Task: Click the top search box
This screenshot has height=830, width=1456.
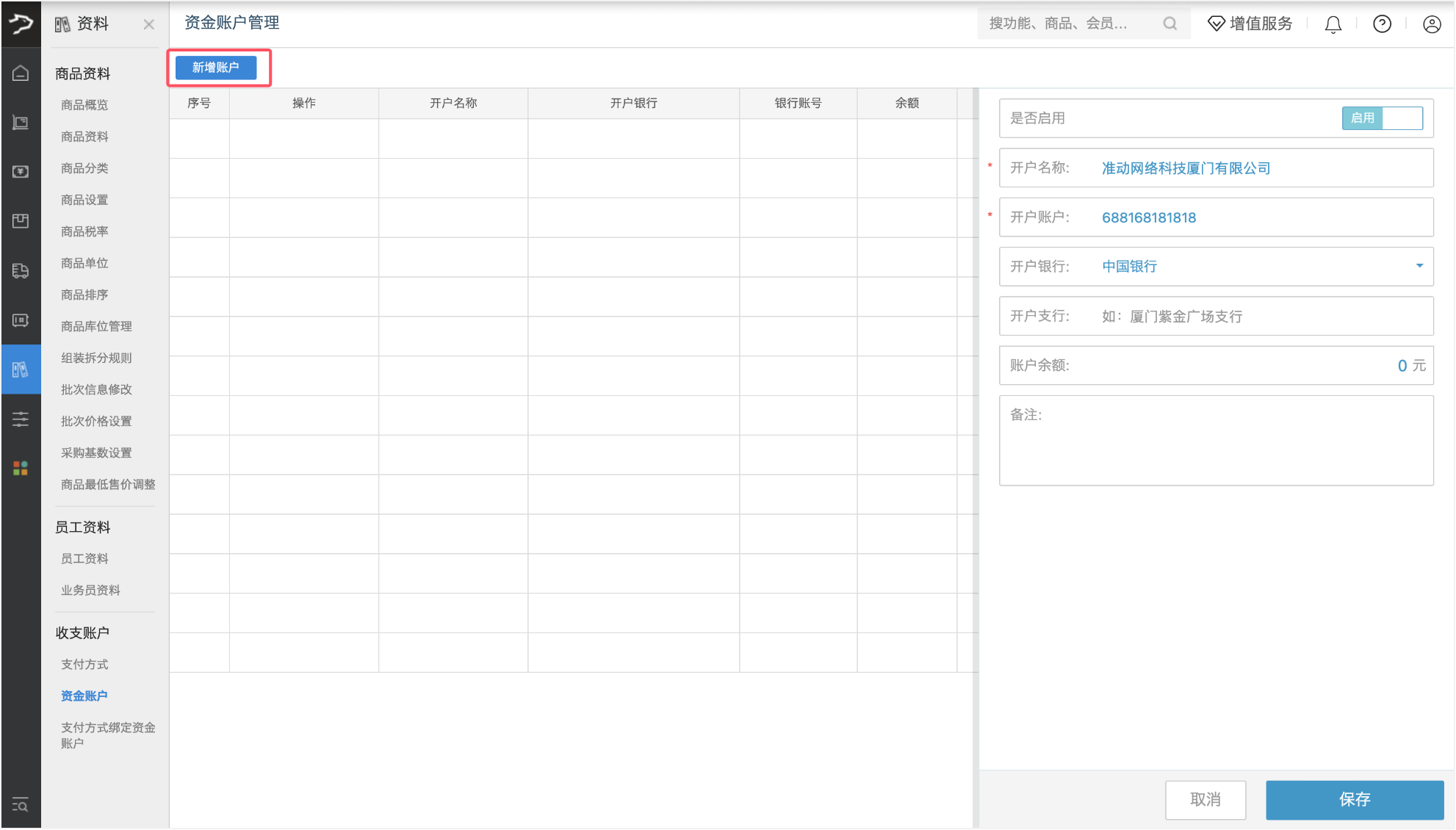Action: pos(1073,24)
